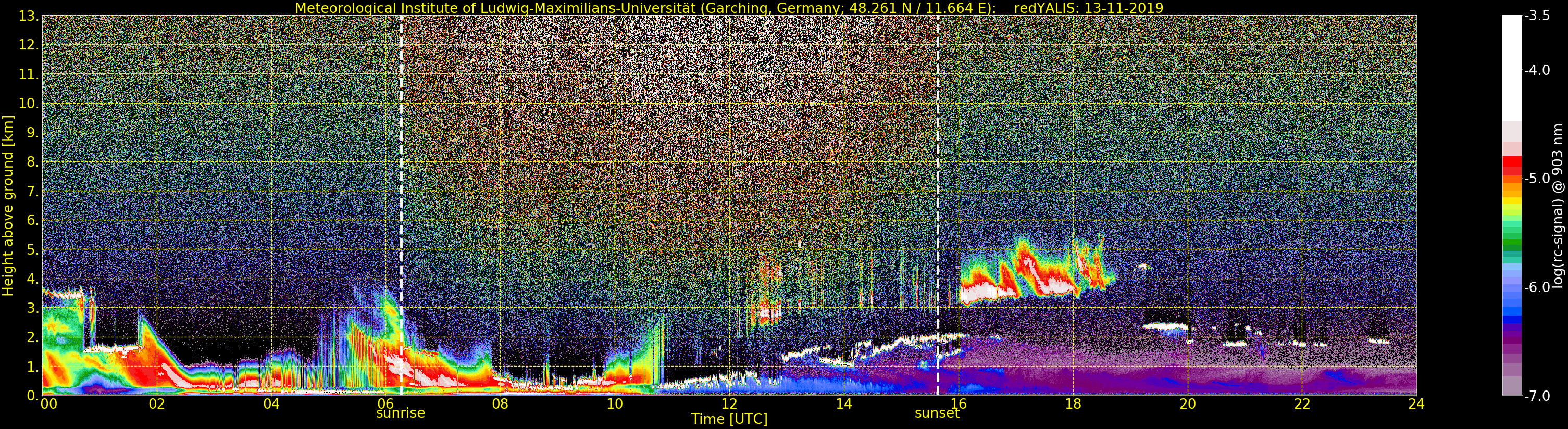This screenshot has width=1568, height=429.
Task: Click the sunset label below the time axis
Action: pyautogui.click(x=937, y=412)
